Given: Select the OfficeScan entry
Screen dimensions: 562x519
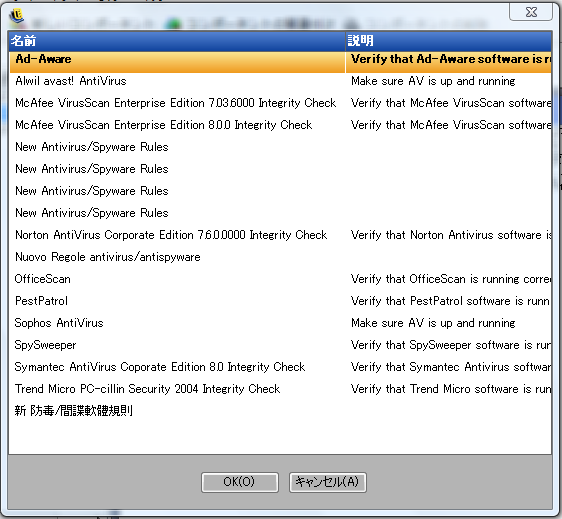Looking at the screenshot, I should pos(280,279).
